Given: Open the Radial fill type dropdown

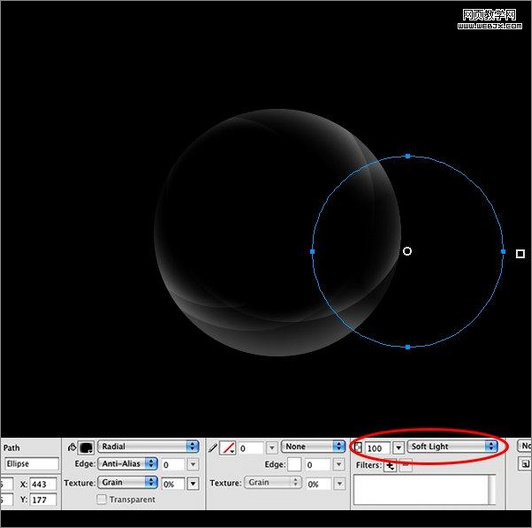Looking at the screenshot, I should 148,446.
